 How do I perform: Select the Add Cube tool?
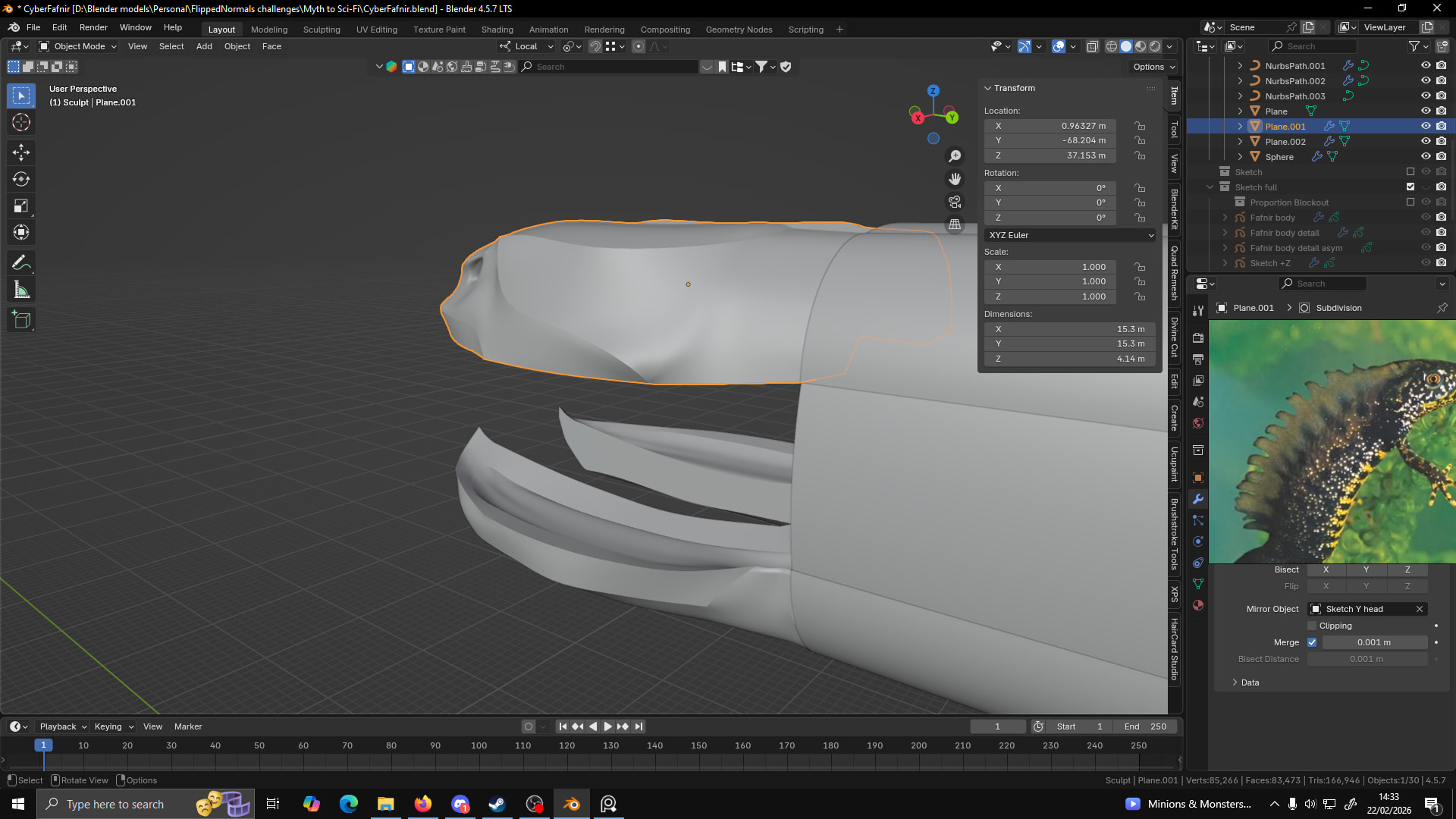21,320
